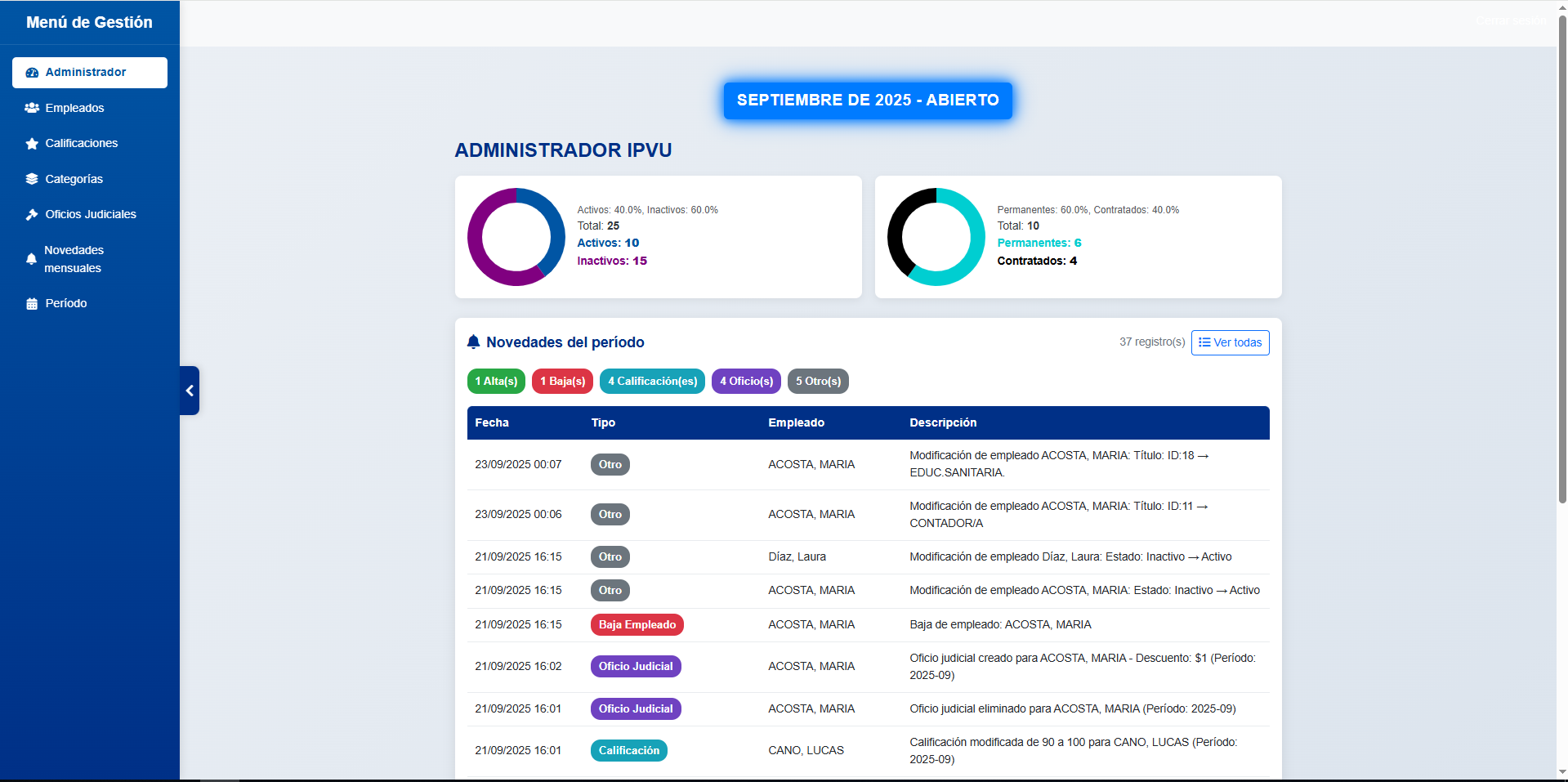The width and height of the screenshot is (1568, 782).
Task: Click the Período calendar icon
Action: (32, 304)
